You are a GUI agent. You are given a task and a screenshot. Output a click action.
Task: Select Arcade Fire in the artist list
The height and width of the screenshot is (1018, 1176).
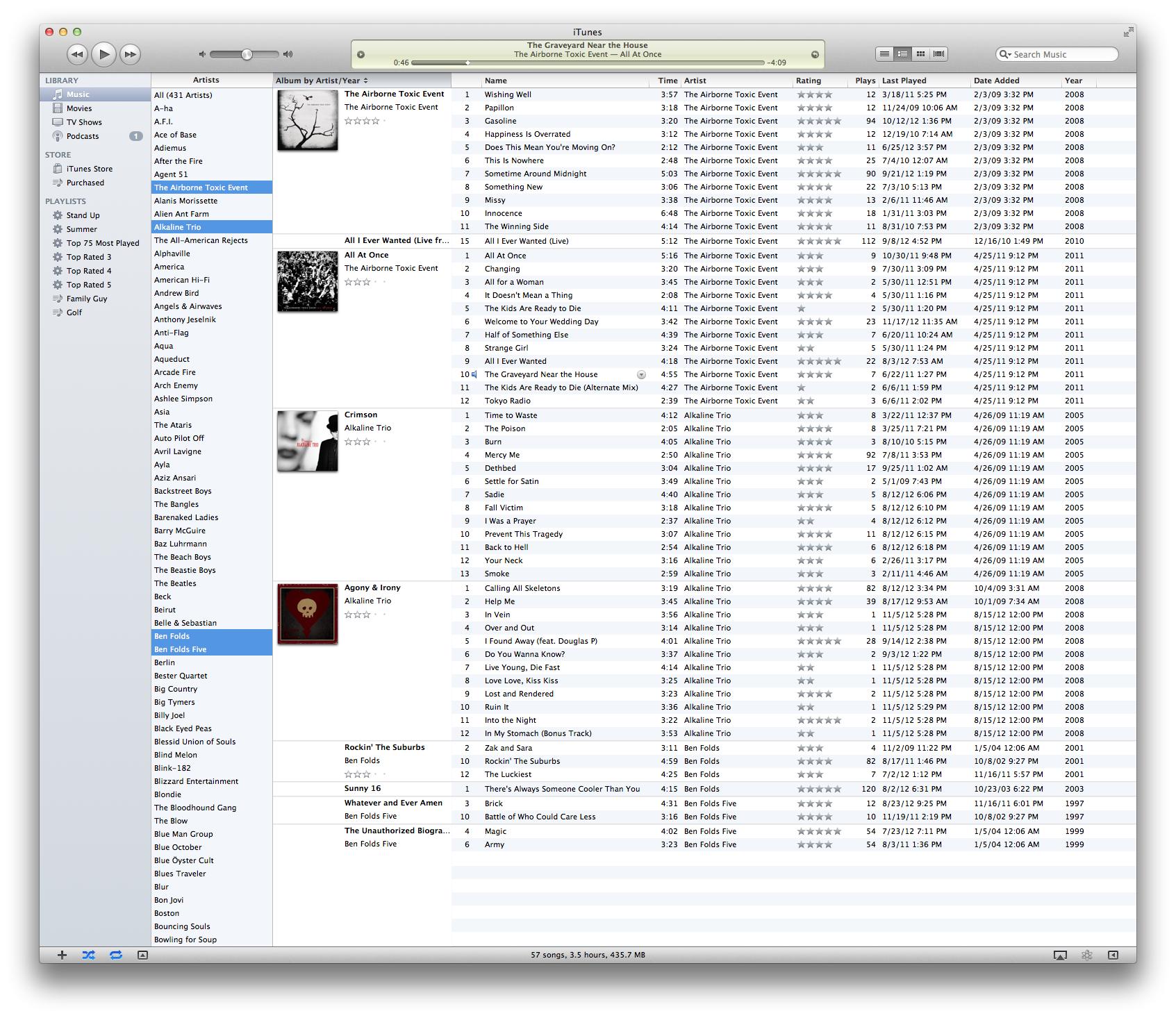[x=212, y=372]
